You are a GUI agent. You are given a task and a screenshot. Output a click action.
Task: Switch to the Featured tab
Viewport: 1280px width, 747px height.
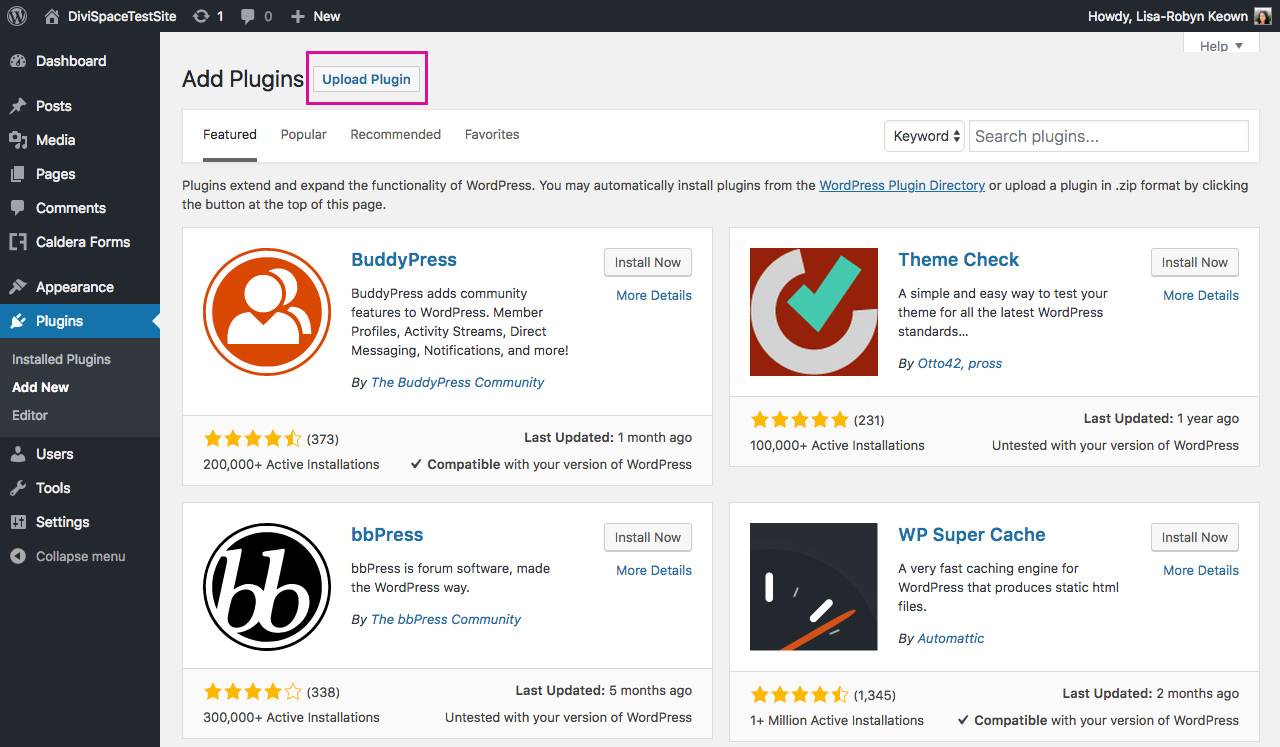230,135
